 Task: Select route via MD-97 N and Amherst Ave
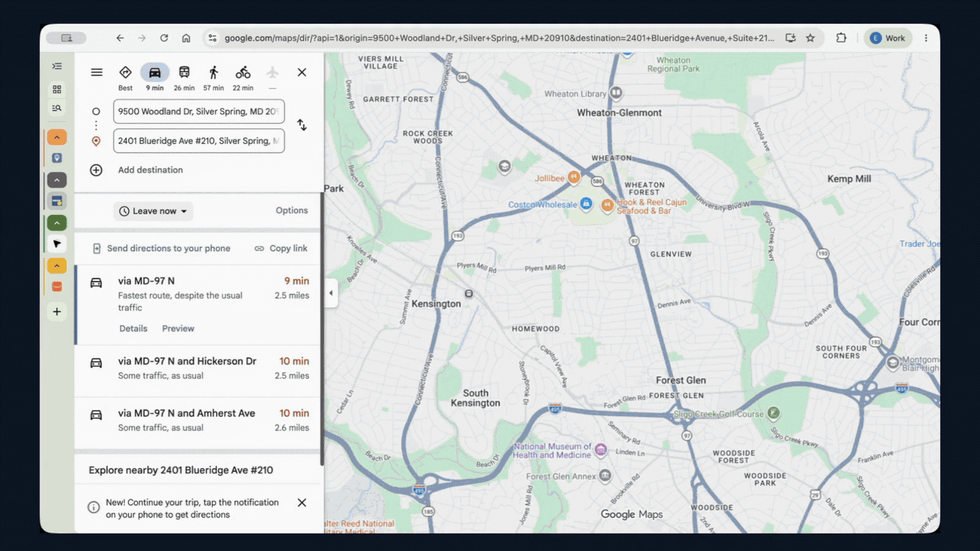pyautogui.click(x=199, y=422)
